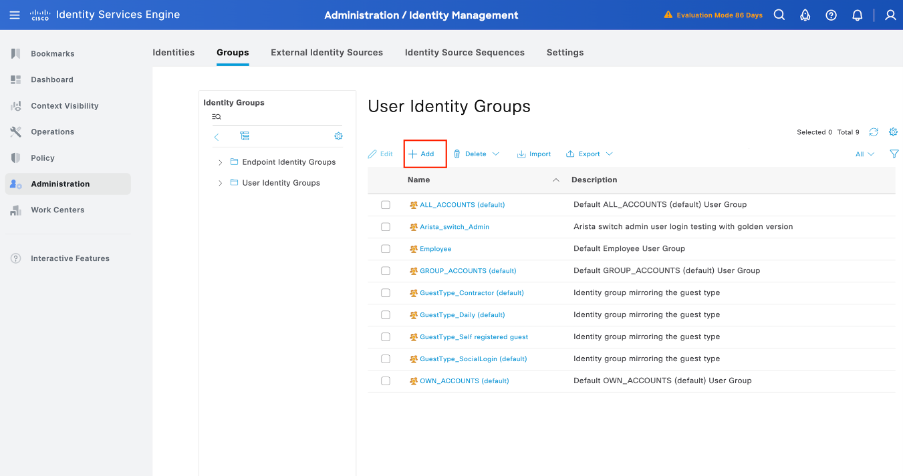Click the Bookmarks sidebar icon
Image resolution: width=904 pixels, height=476 pixels.
pyautogui.click(x=16, y=54)
